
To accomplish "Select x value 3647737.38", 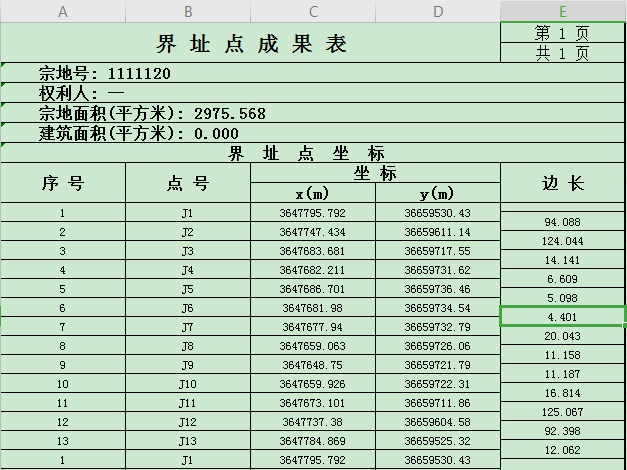I will (x=313, y=422).
